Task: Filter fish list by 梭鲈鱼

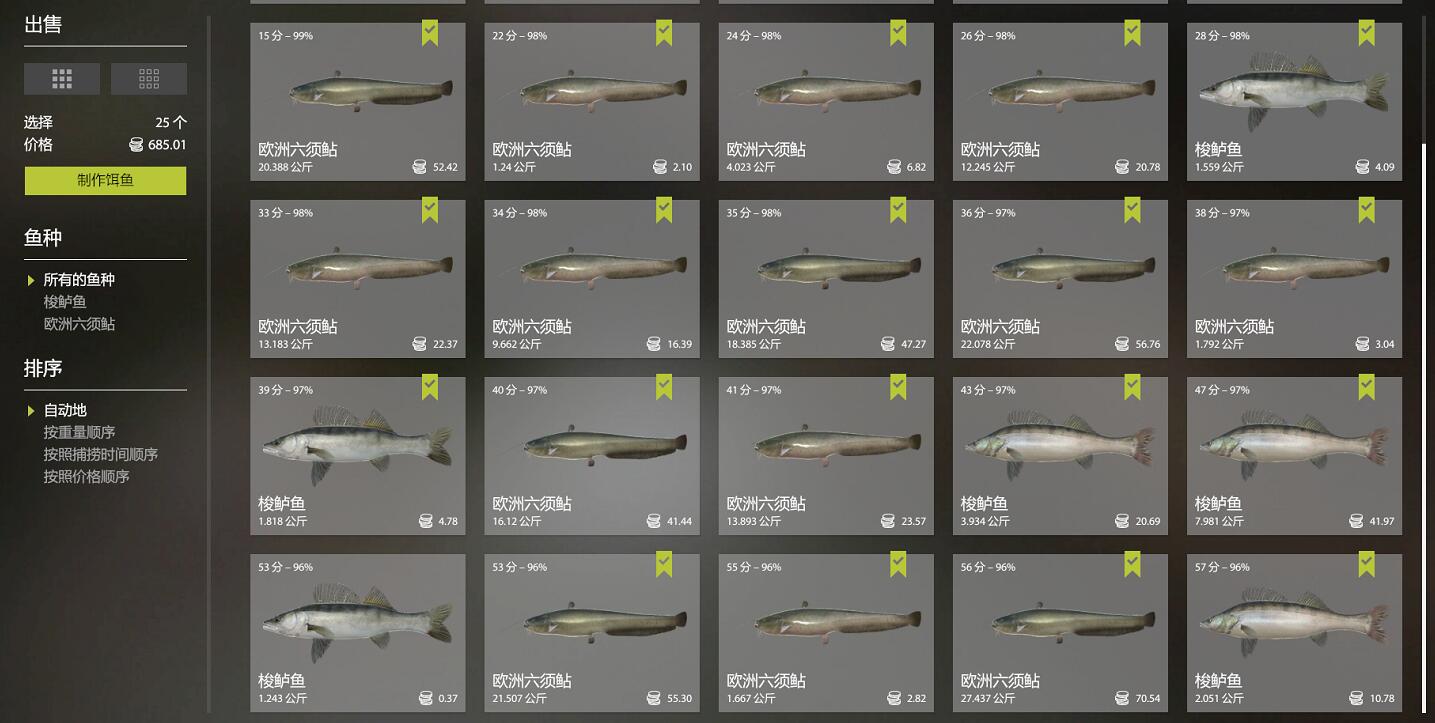Action: (x=65, y=302)
